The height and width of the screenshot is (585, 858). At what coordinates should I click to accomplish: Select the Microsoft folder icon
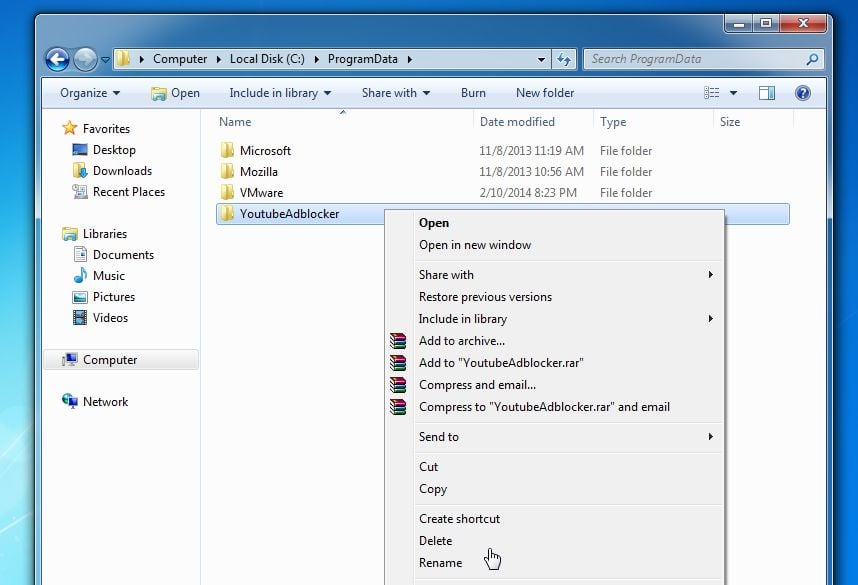point(227,150)
